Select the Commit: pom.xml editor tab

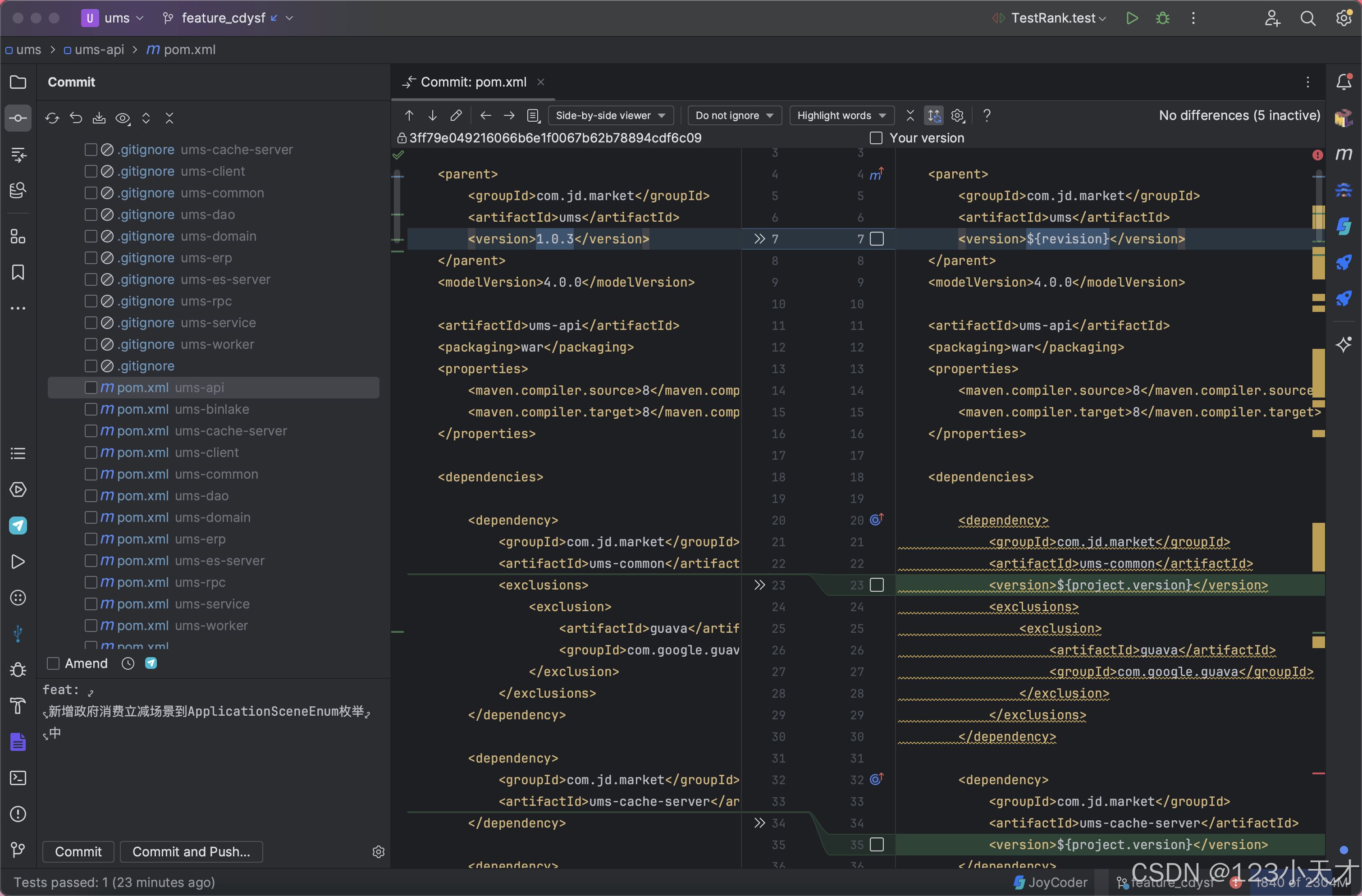coord(473,82)
